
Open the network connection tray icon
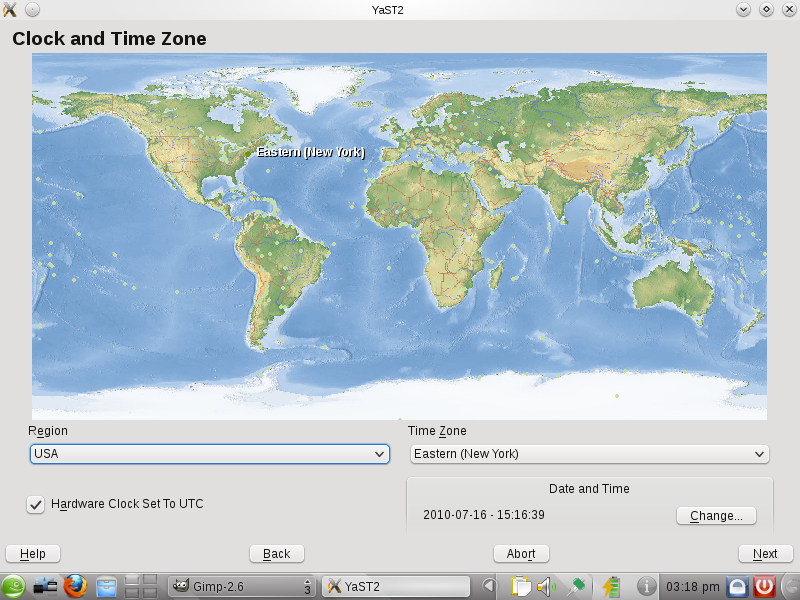pos(577,586)
